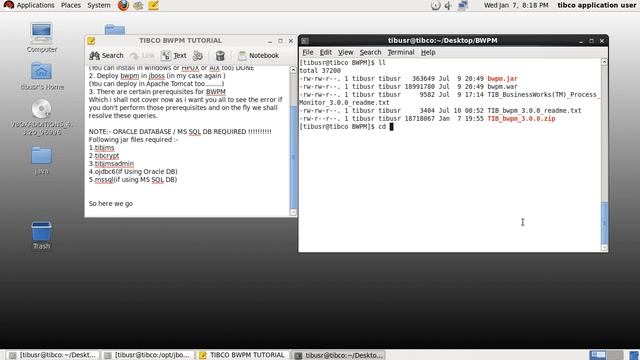Click '1.tibjms' line in the note
This screenshot has width=640, height=360.
pos(102,148)
